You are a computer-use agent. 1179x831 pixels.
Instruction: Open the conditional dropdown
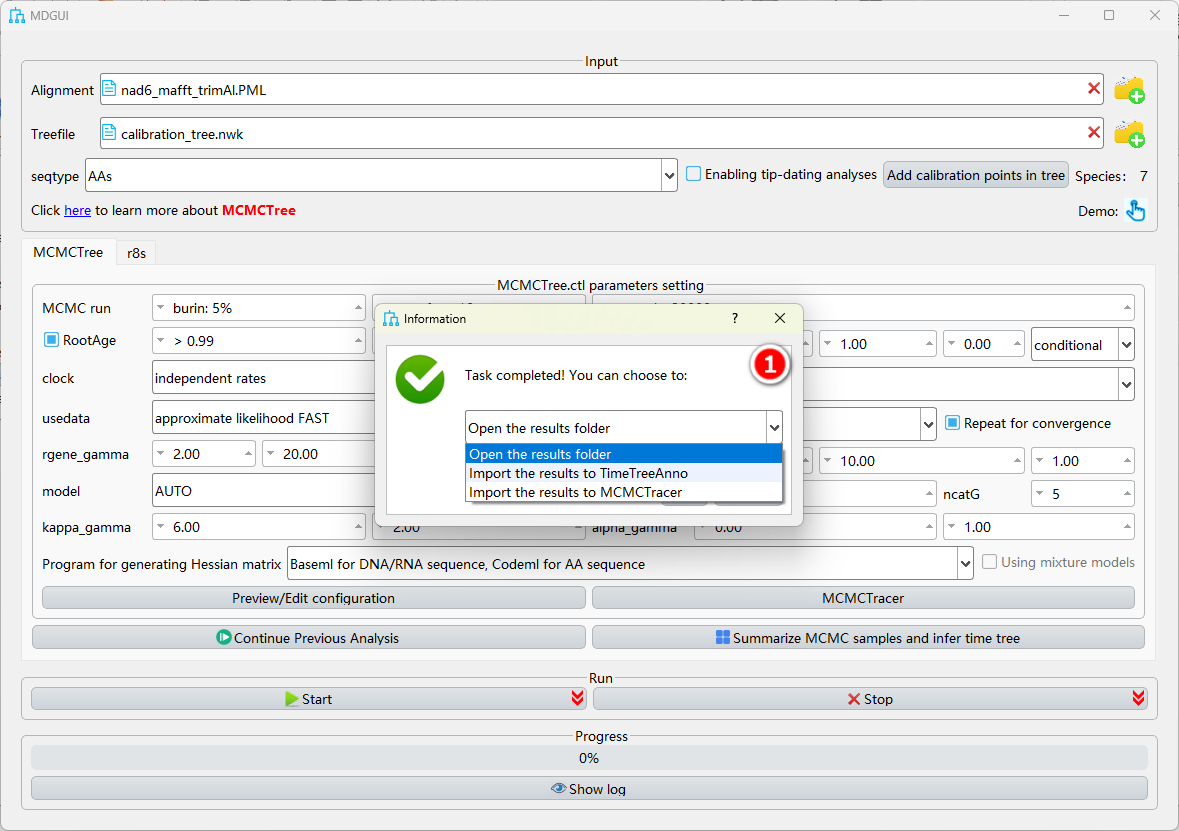click(1126, 345)
